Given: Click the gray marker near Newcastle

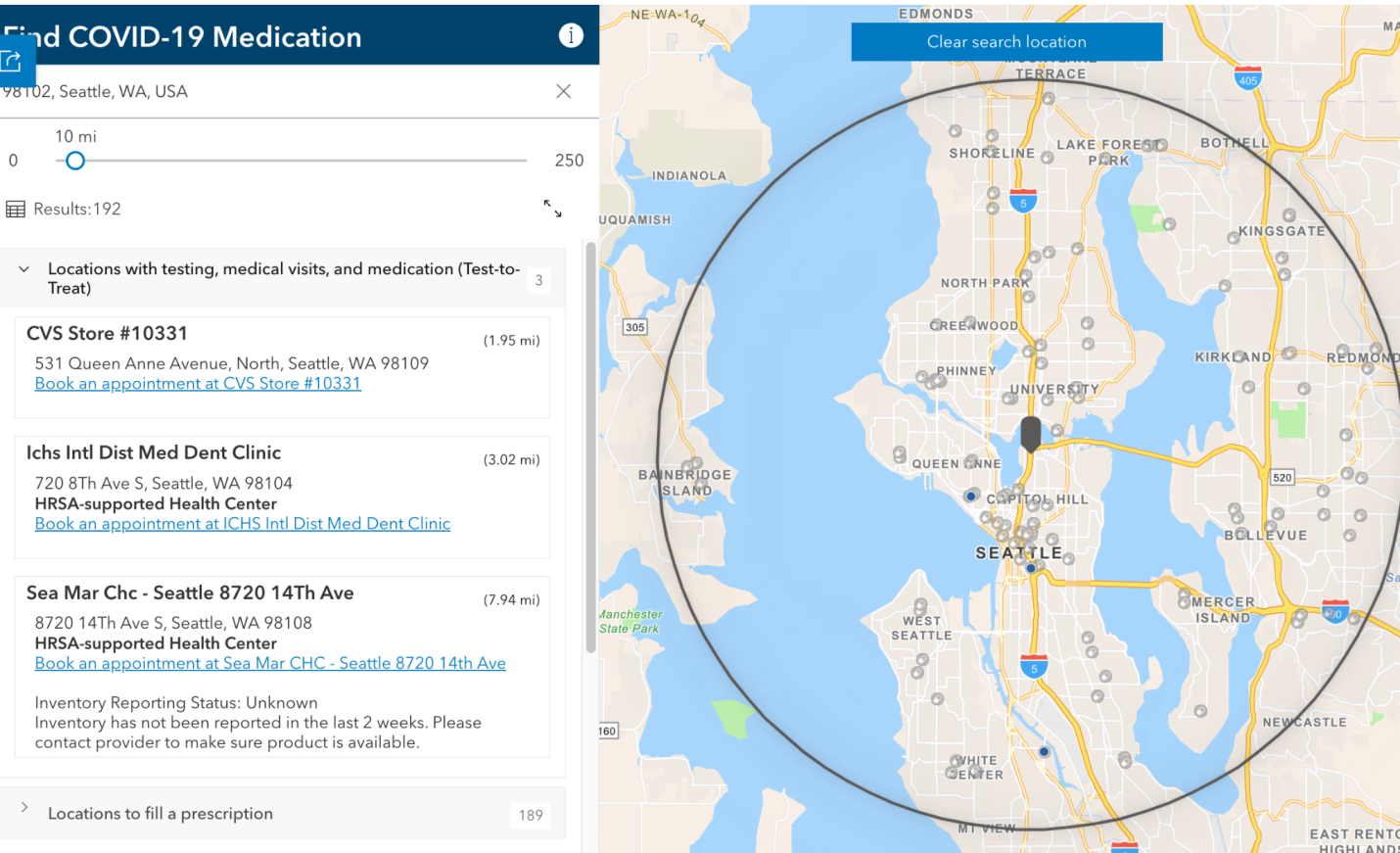Looking at the screenshot, I should [1200, 711].
